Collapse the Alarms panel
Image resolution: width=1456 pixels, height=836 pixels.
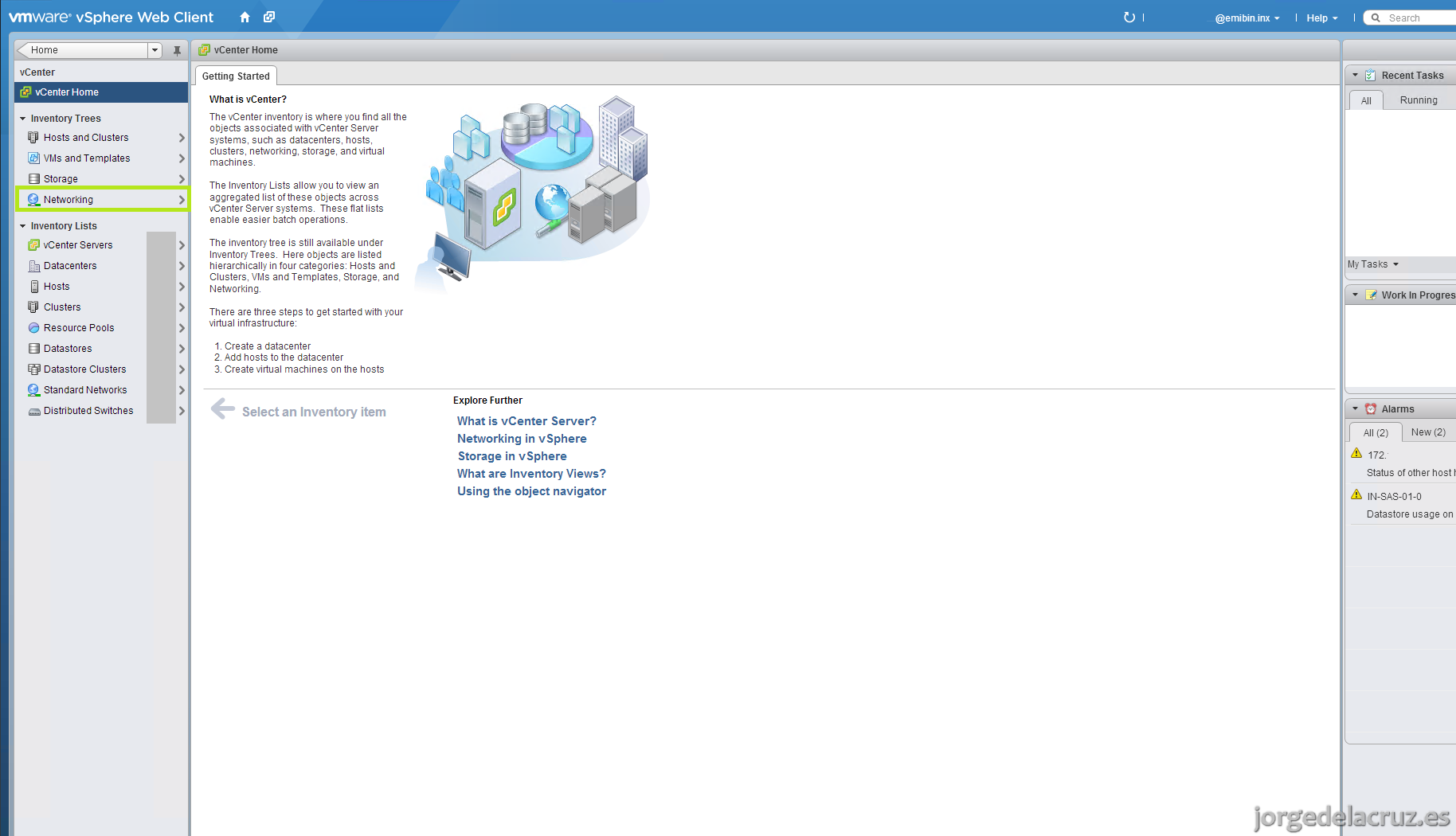point(1355,409)
